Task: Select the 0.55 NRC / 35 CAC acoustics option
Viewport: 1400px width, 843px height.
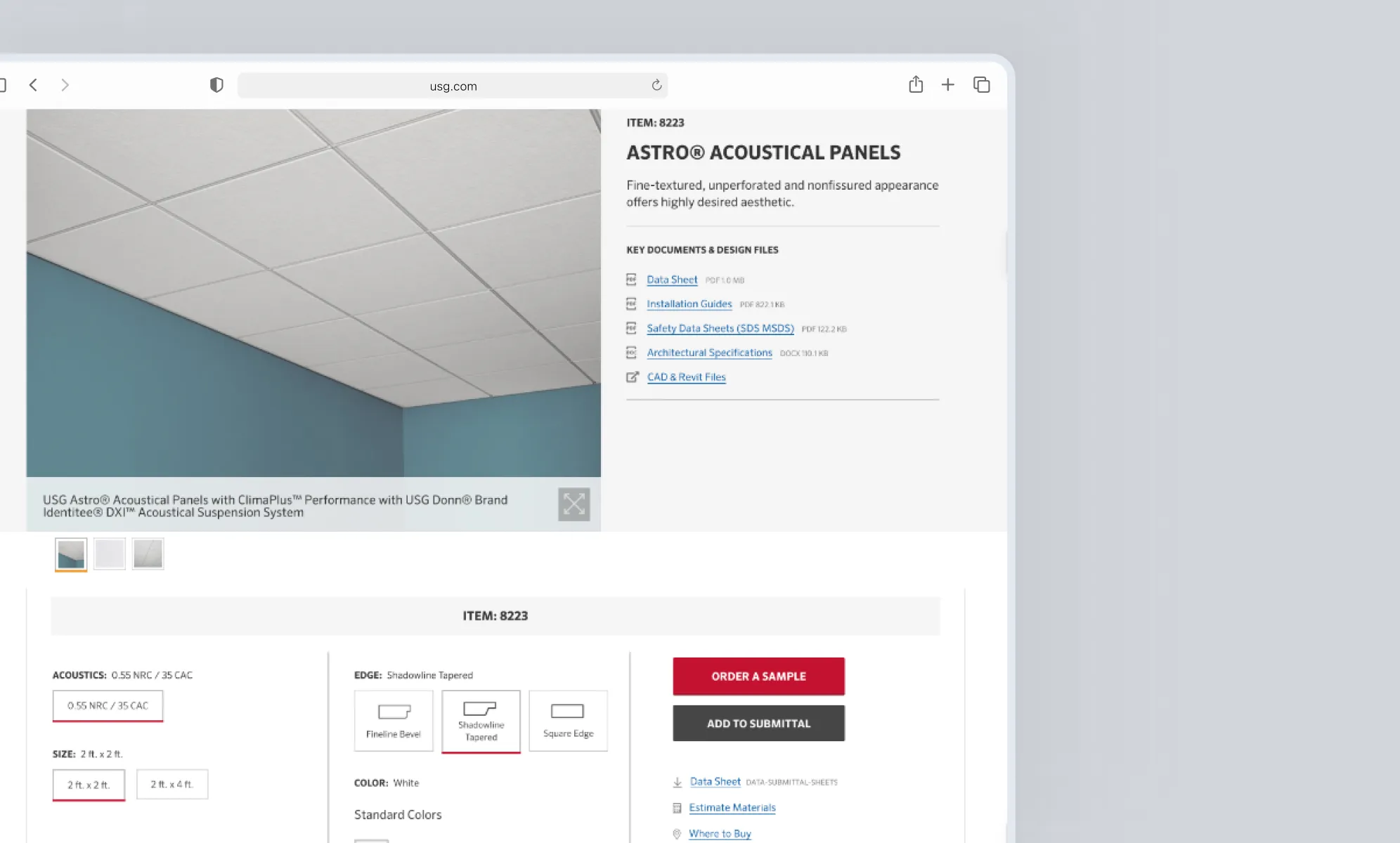Action: coord(108,706)
